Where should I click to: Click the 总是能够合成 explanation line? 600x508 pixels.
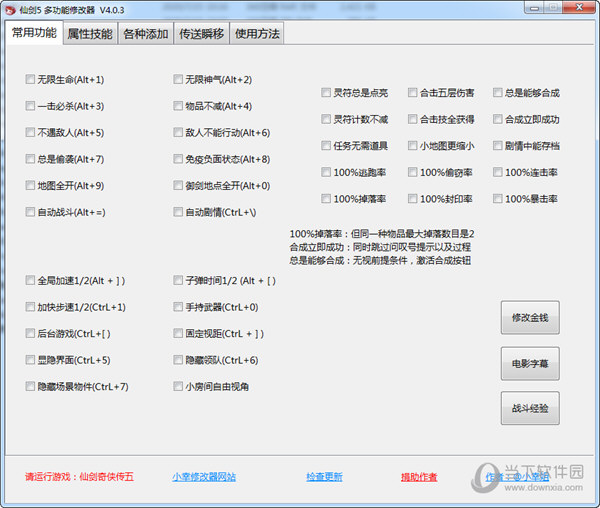(380, 261)
